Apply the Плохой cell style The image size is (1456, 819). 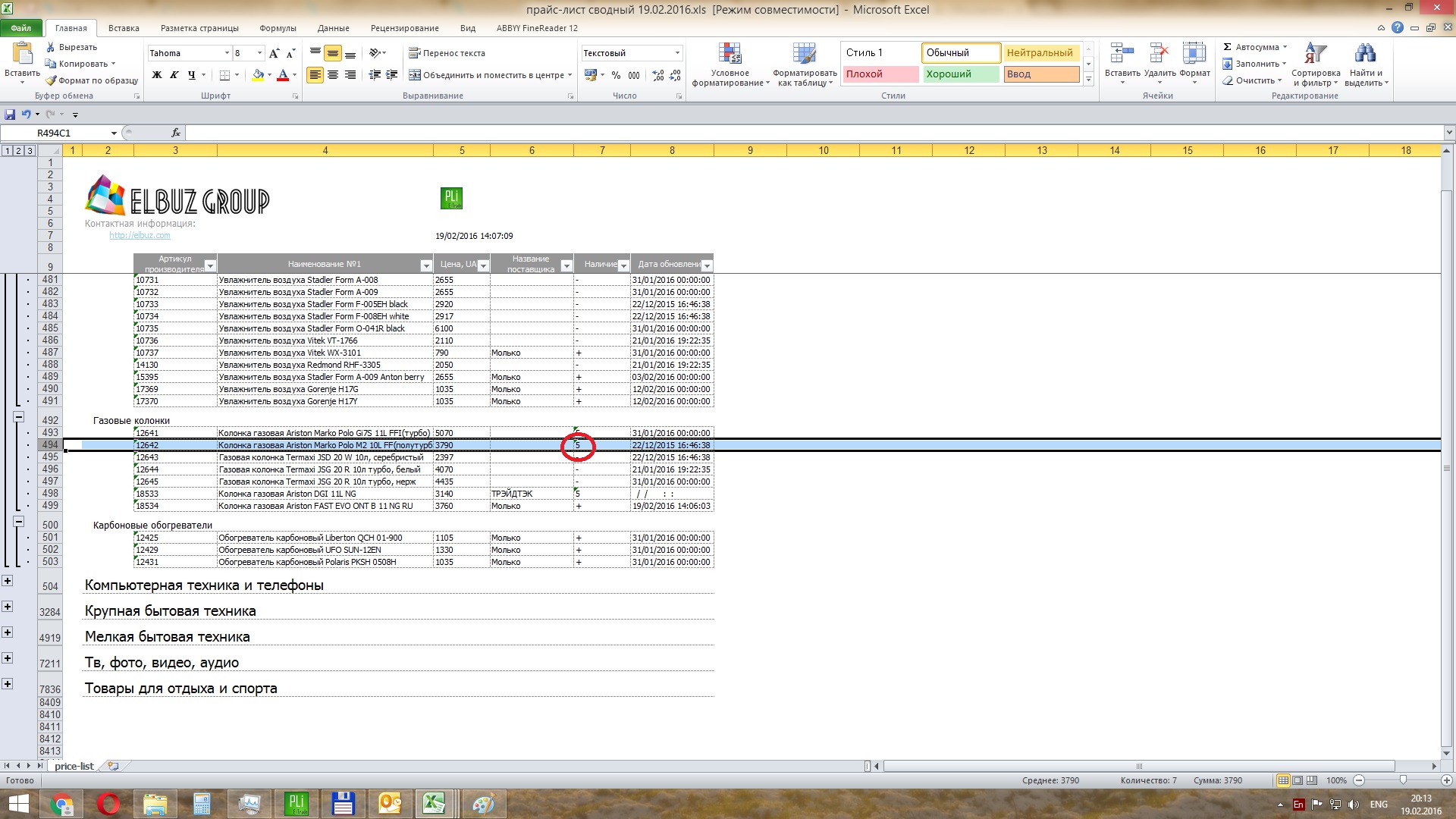[880, 74]
